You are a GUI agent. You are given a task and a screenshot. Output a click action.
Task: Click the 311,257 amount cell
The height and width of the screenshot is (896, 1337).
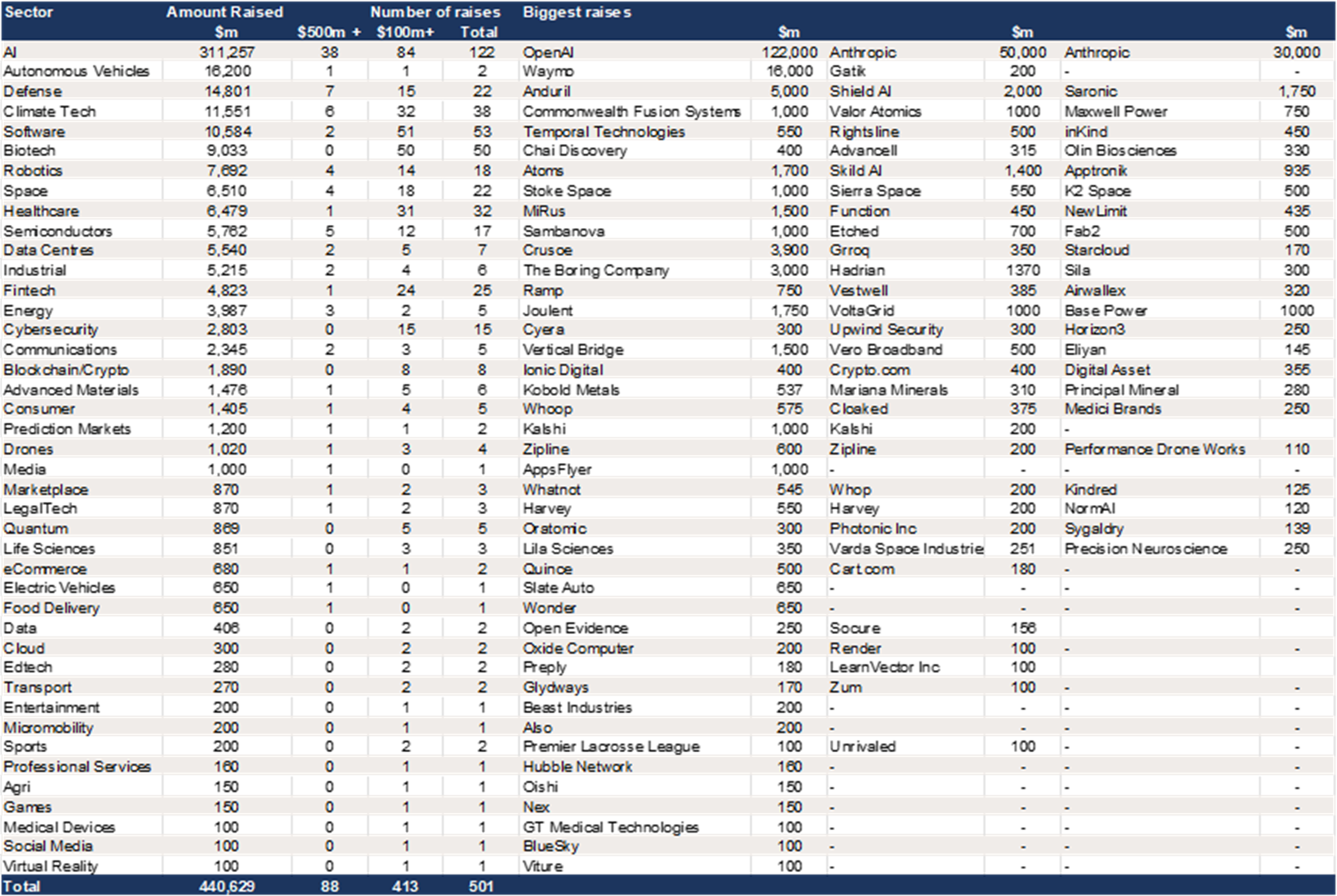pos(227,53)
